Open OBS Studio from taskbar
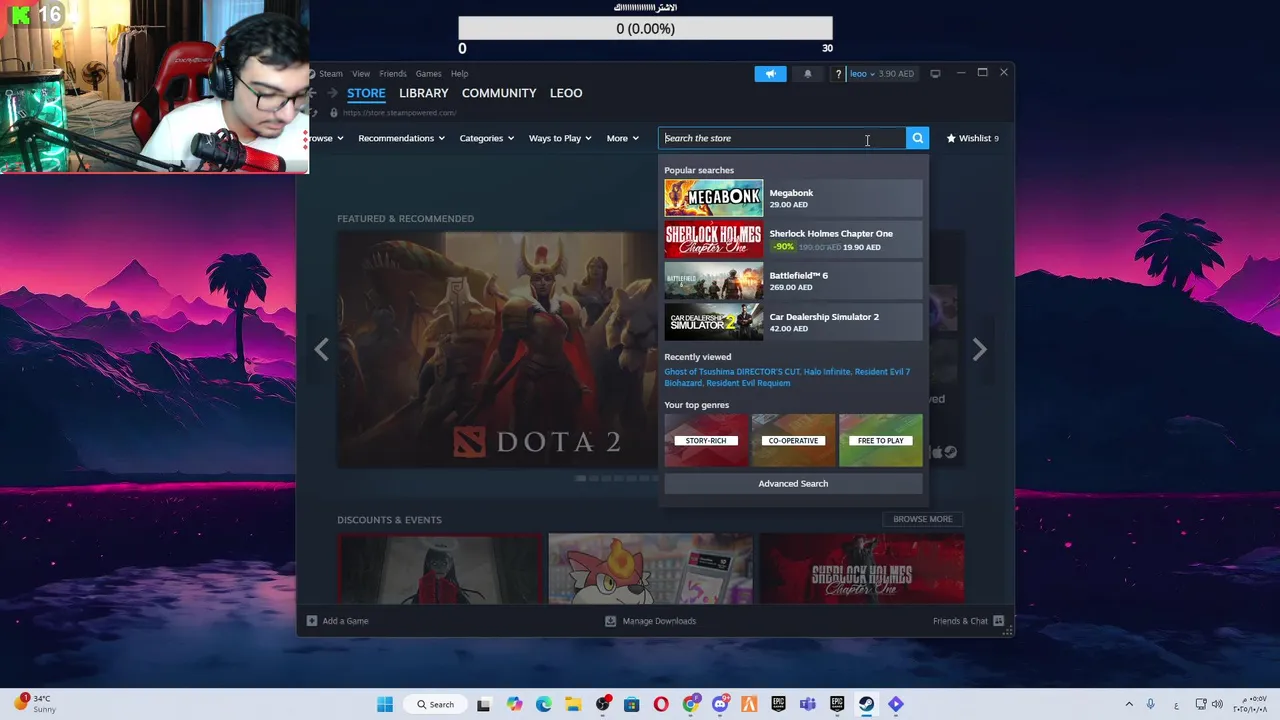Image resolution: width=1280 pixels, height=720 pixels. [603, 704]
